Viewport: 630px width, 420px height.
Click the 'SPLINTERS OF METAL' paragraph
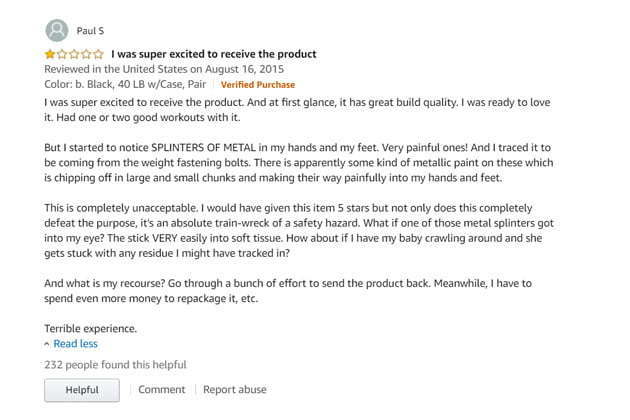pyautogui.click(x=299, y=163)
